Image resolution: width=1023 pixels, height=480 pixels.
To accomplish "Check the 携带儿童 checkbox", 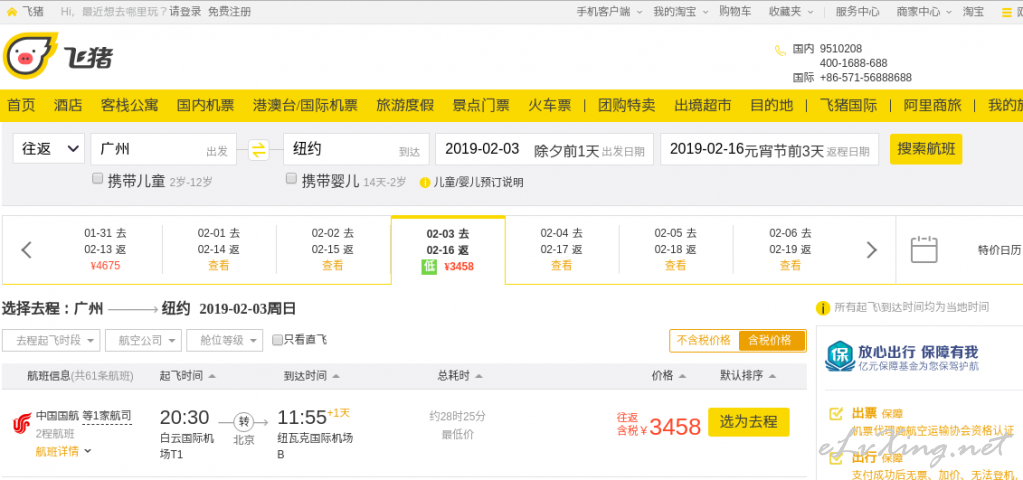I will (98, 178).
